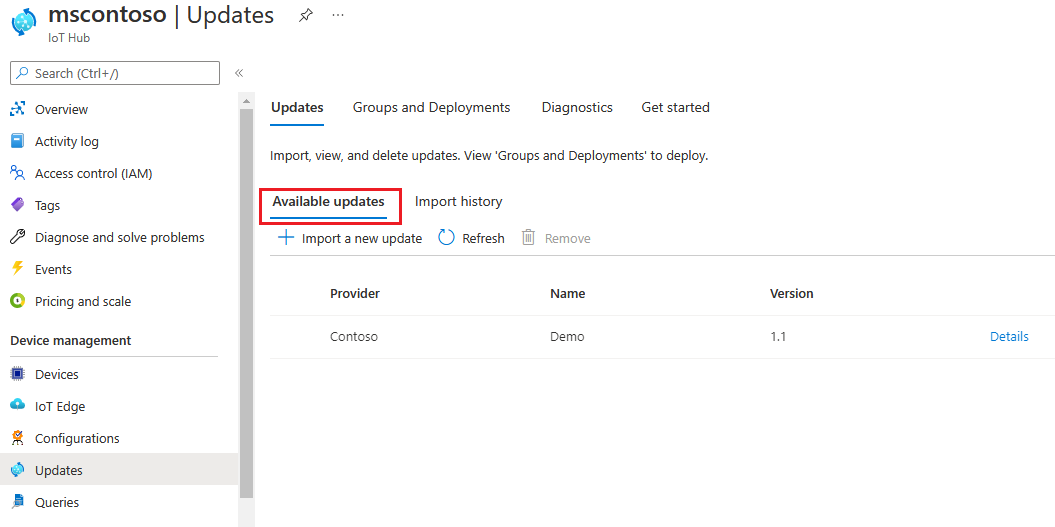Open Events via the lightning bolt icon
Screen dimensions: 1055x527
(17, 269)
